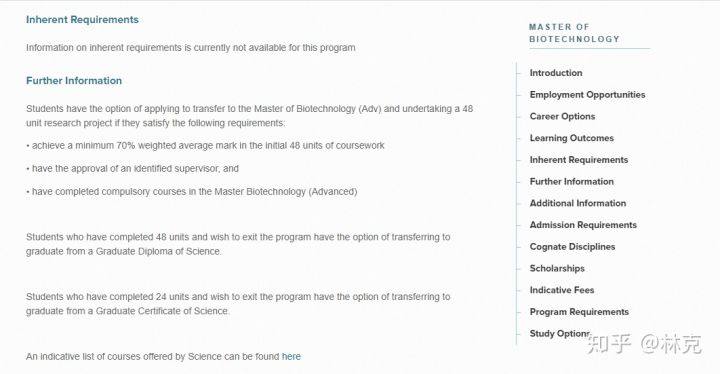720x374 pixels.
Task: Jump to Program Requirements section
Action: [x=579, y=312]
